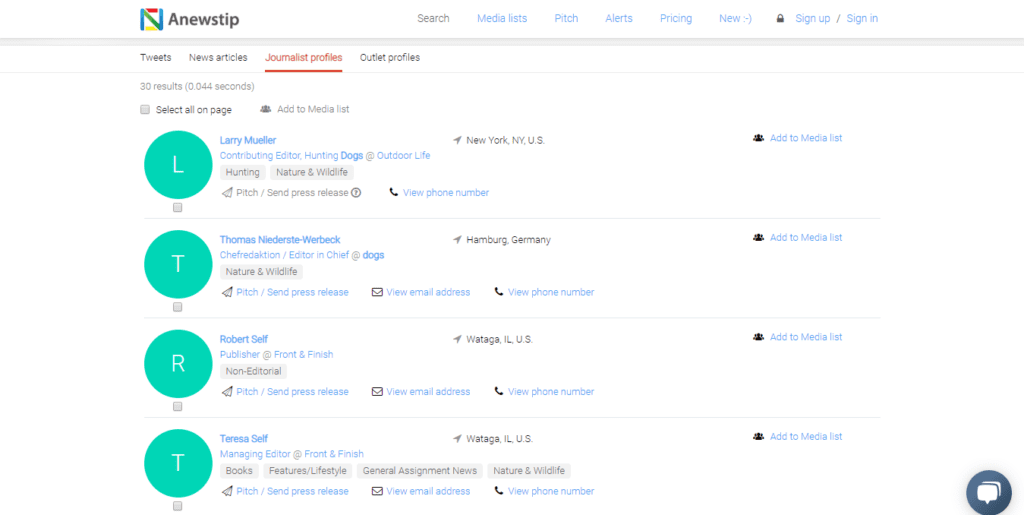Click the media list people icon in Robert Self's row
The image size is (1024, 515).
758,337
